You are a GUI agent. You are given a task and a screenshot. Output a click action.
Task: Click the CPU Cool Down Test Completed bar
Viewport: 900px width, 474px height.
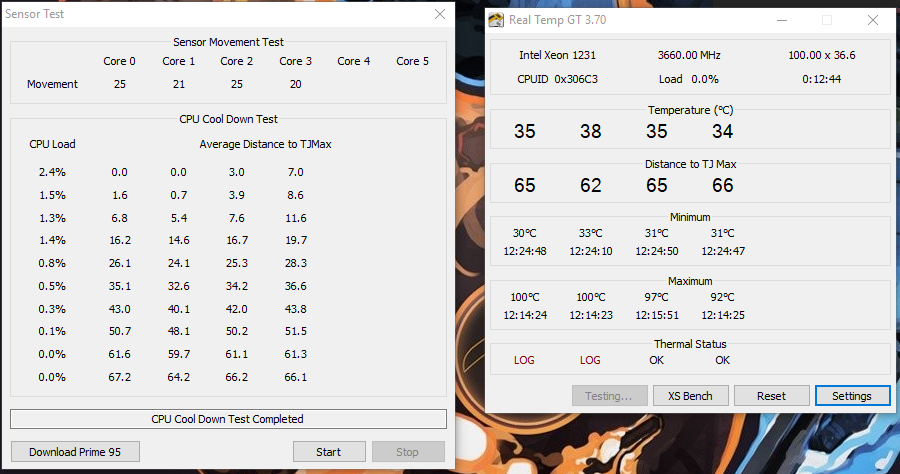tap(228, 419)
